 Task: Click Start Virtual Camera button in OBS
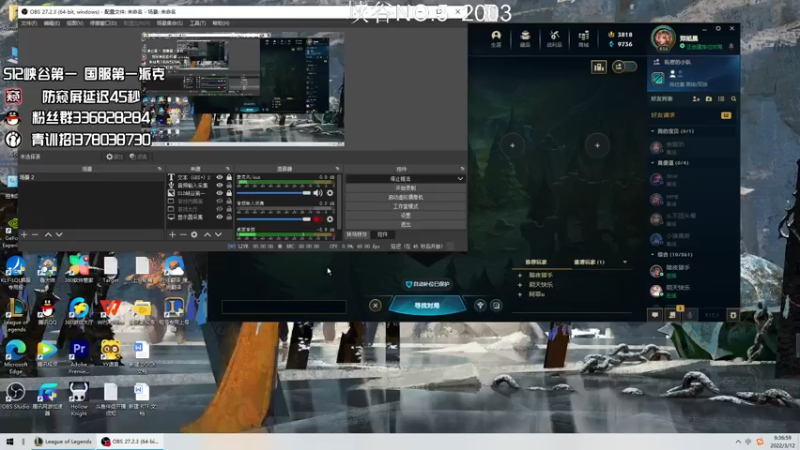click(406, 197)
